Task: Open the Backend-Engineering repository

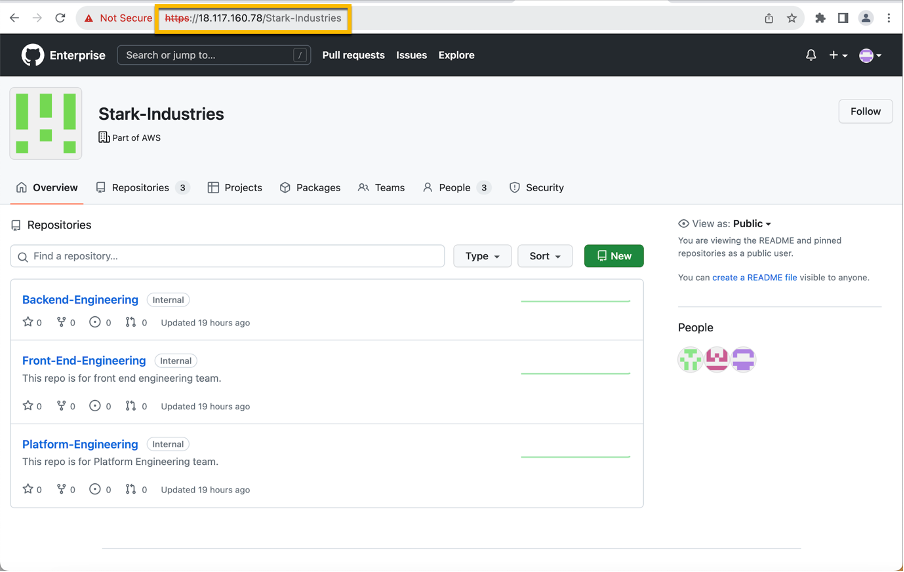Action: tap(80, 300)
